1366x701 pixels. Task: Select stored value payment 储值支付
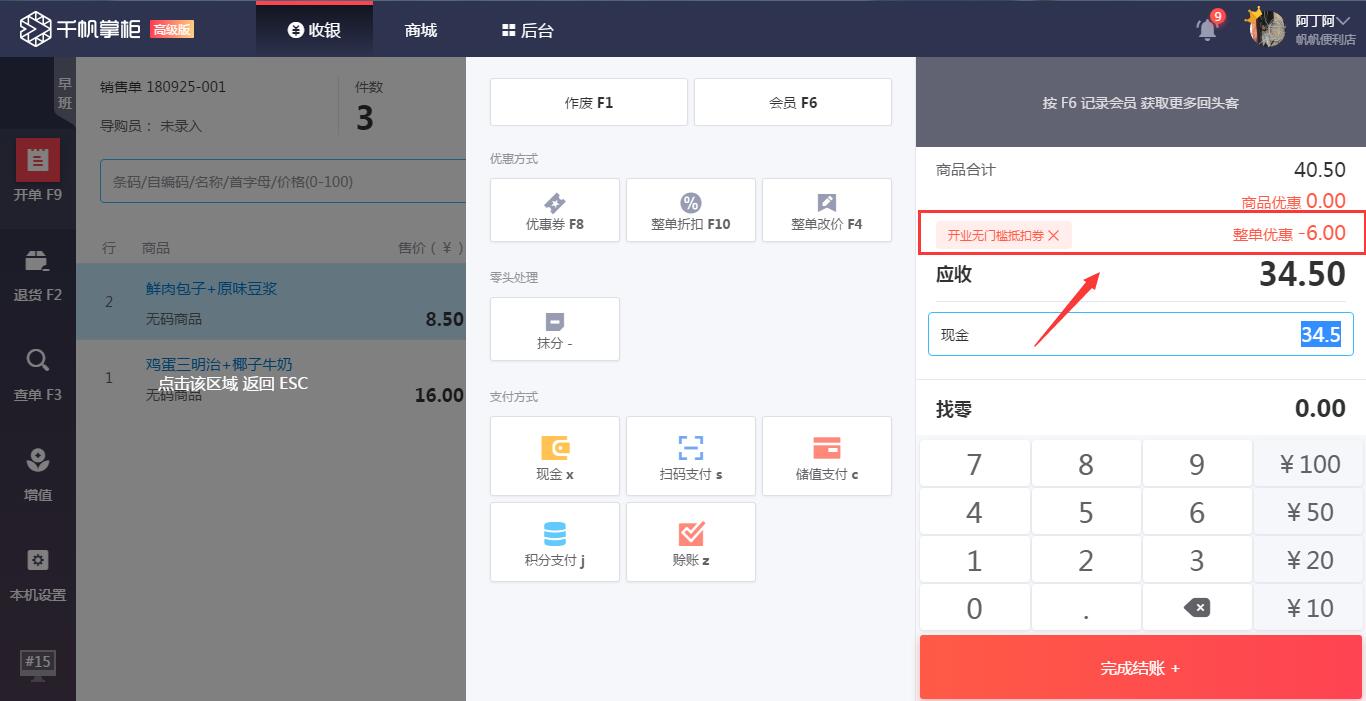click(826, 456)
